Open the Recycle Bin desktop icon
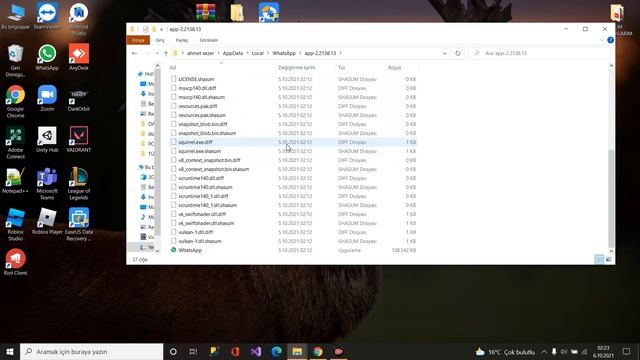The height and width of the screenshot is (360, 640). click(16, 60)
